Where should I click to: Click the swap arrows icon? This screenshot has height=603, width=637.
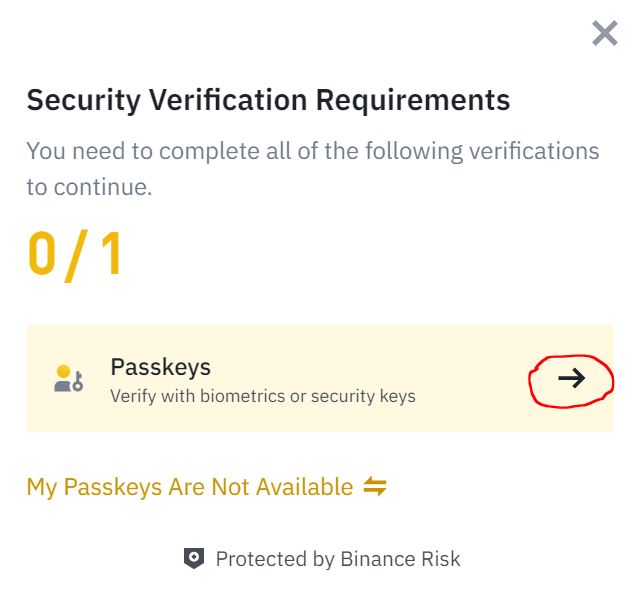(375, 487)
